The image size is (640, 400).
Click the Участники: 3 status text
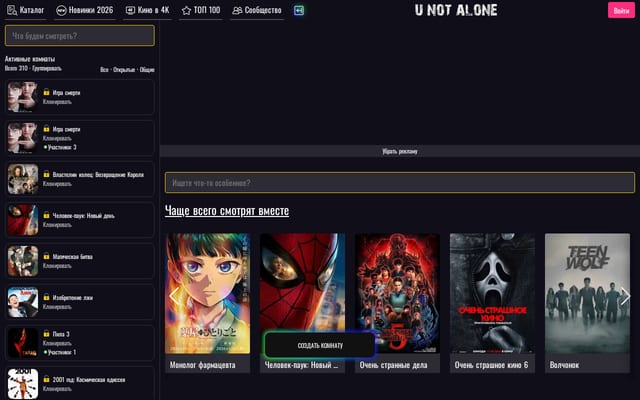pos(62,147)
